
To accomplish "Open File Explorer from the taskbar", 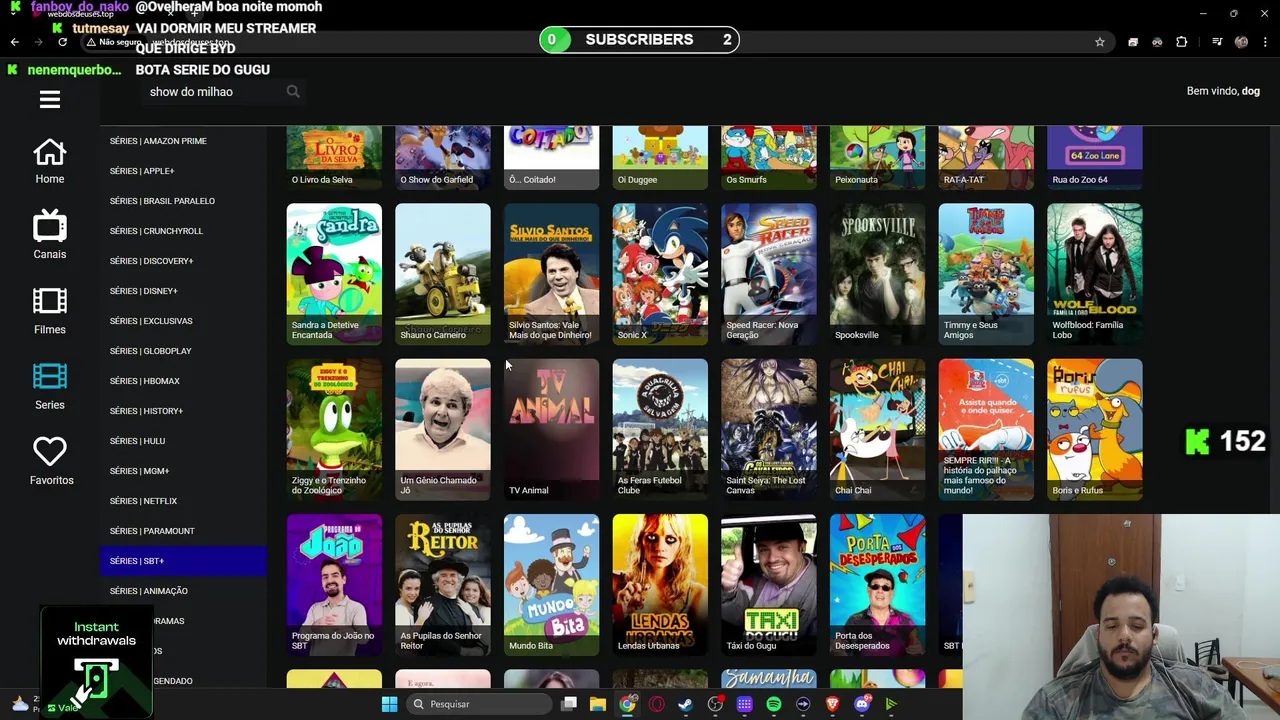I will 598,704.
